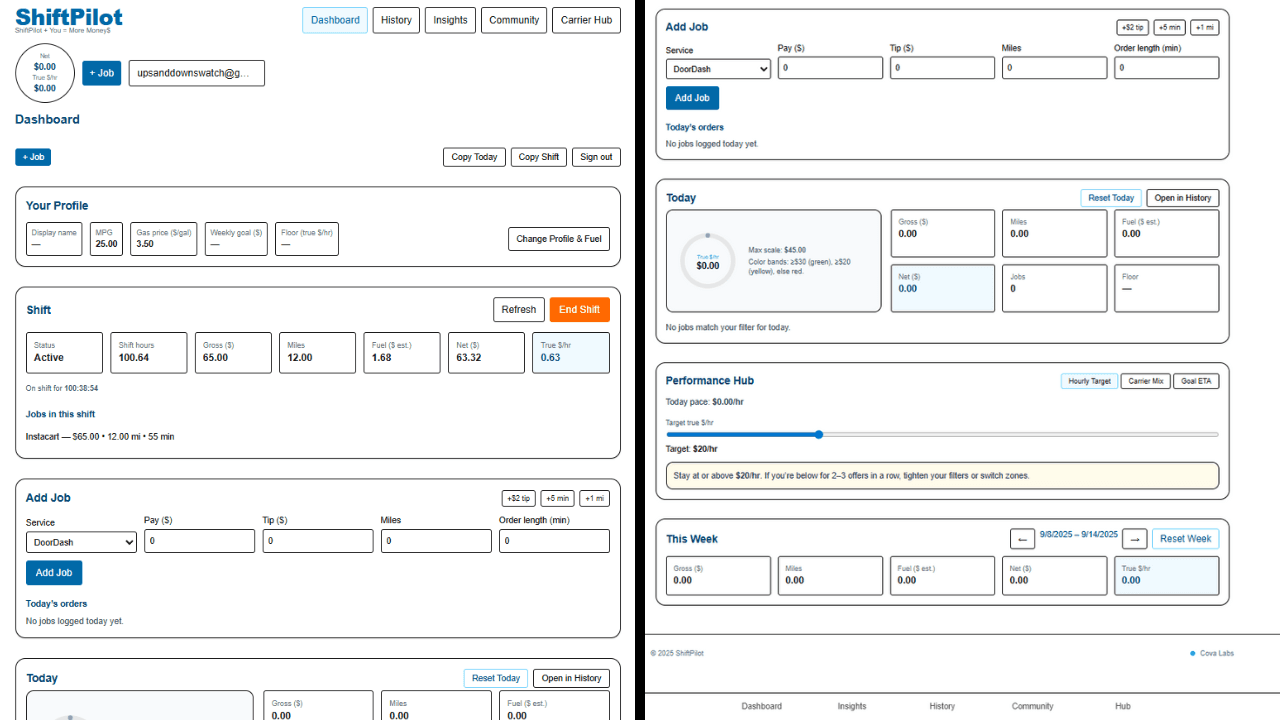This screenshot has height=720, width=1280.
Task: Click the Reset Week button
Action: point(1185,539)
